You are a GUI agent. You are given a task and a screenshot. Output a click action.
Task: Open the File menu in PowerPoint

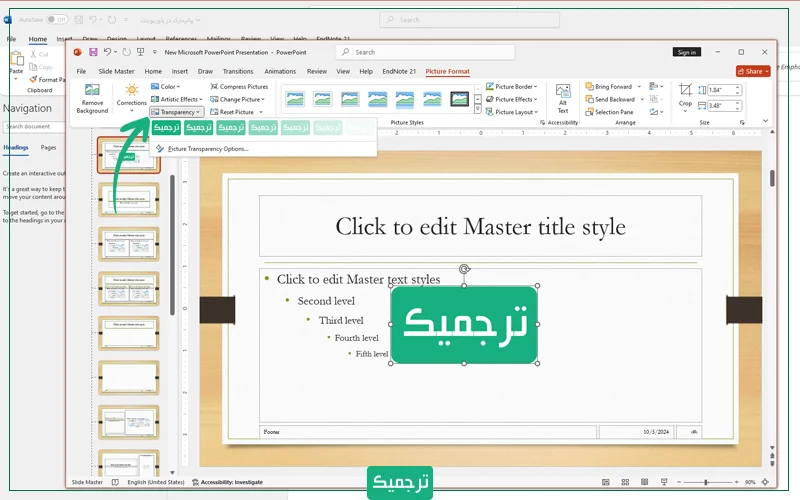pyautogui.click(x=81, y=71)
